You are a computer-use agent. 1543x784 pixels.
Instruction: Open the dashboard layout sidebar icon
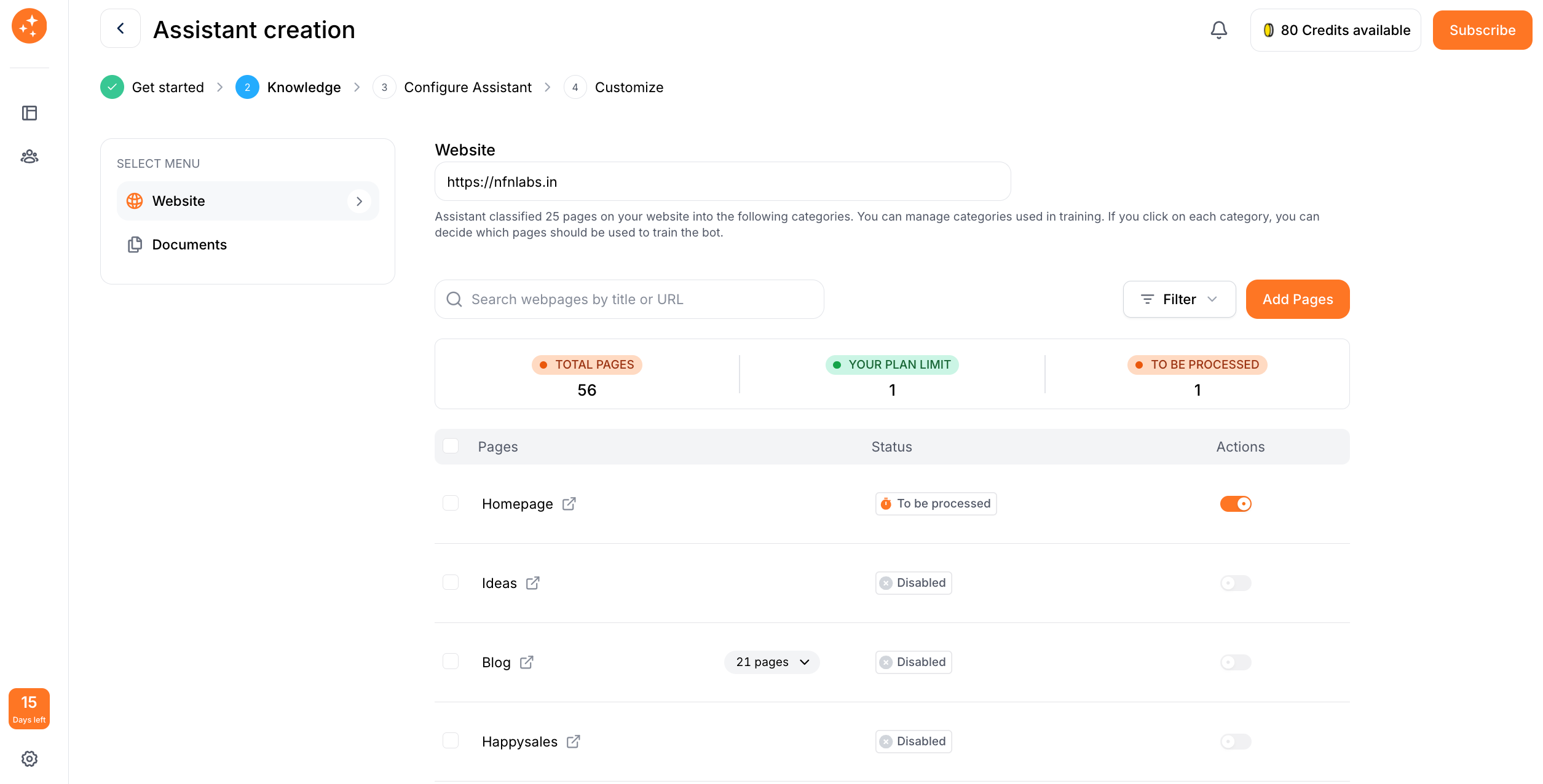click(29, 113)
